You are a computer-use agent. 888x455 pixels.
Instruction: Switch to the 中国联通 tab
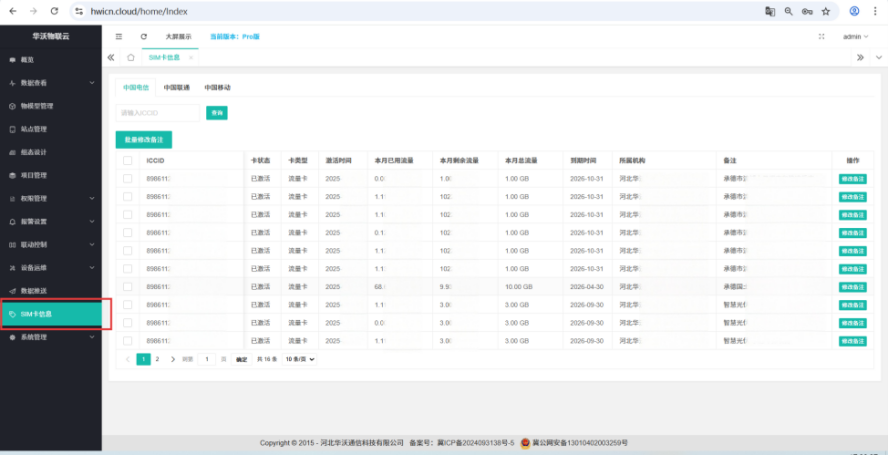pos(177,88)
